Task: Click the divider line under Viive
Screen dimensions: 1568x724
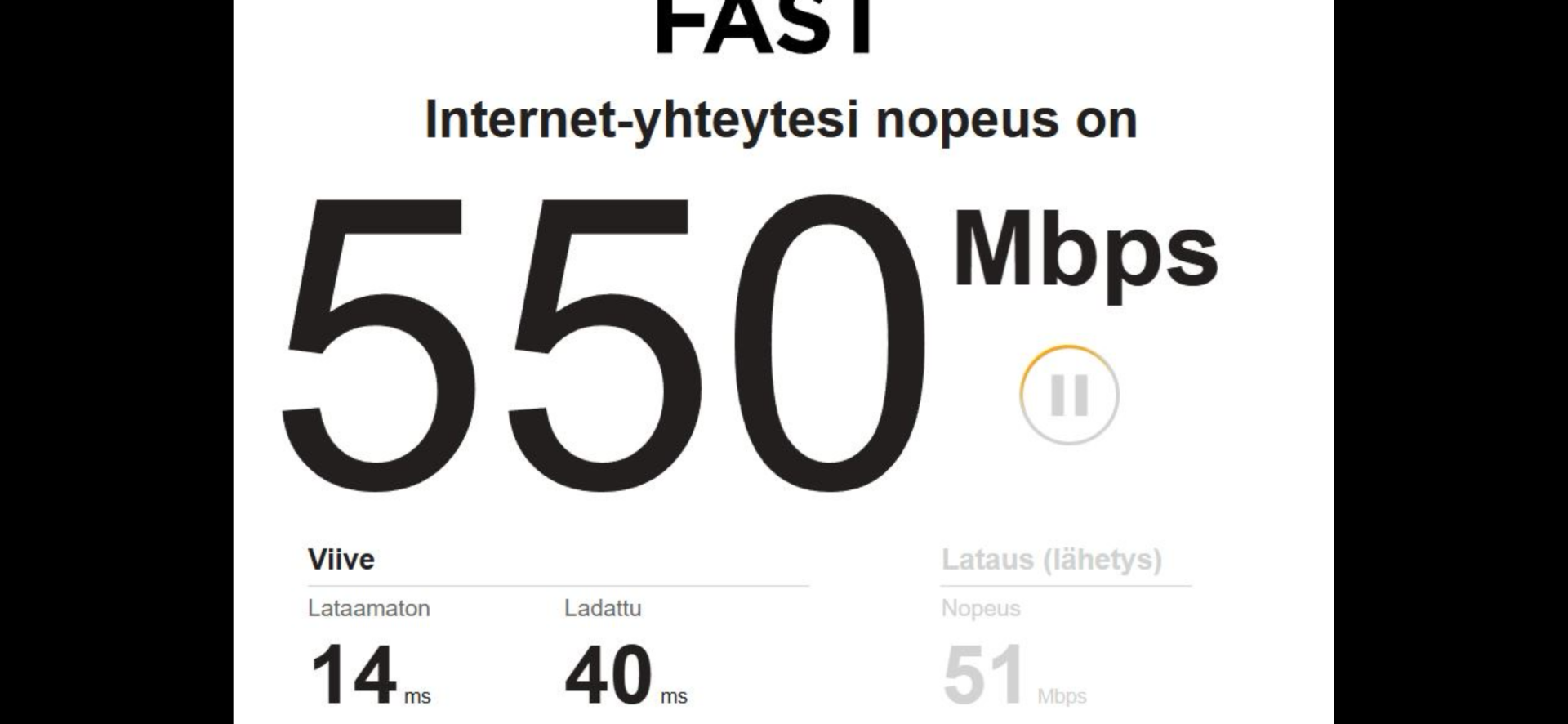Action: point(559,586)
